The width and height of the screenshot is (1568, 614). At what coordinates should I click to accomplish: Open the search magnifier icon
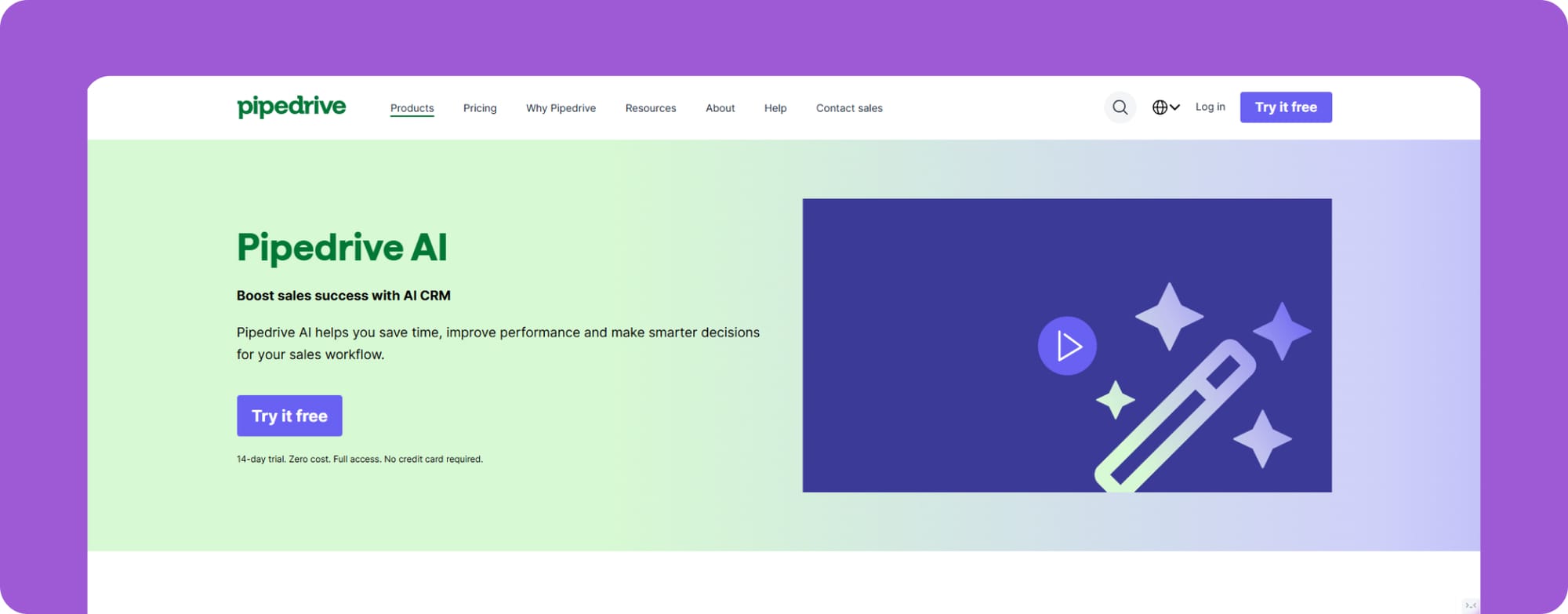[x=1120, y=107]
